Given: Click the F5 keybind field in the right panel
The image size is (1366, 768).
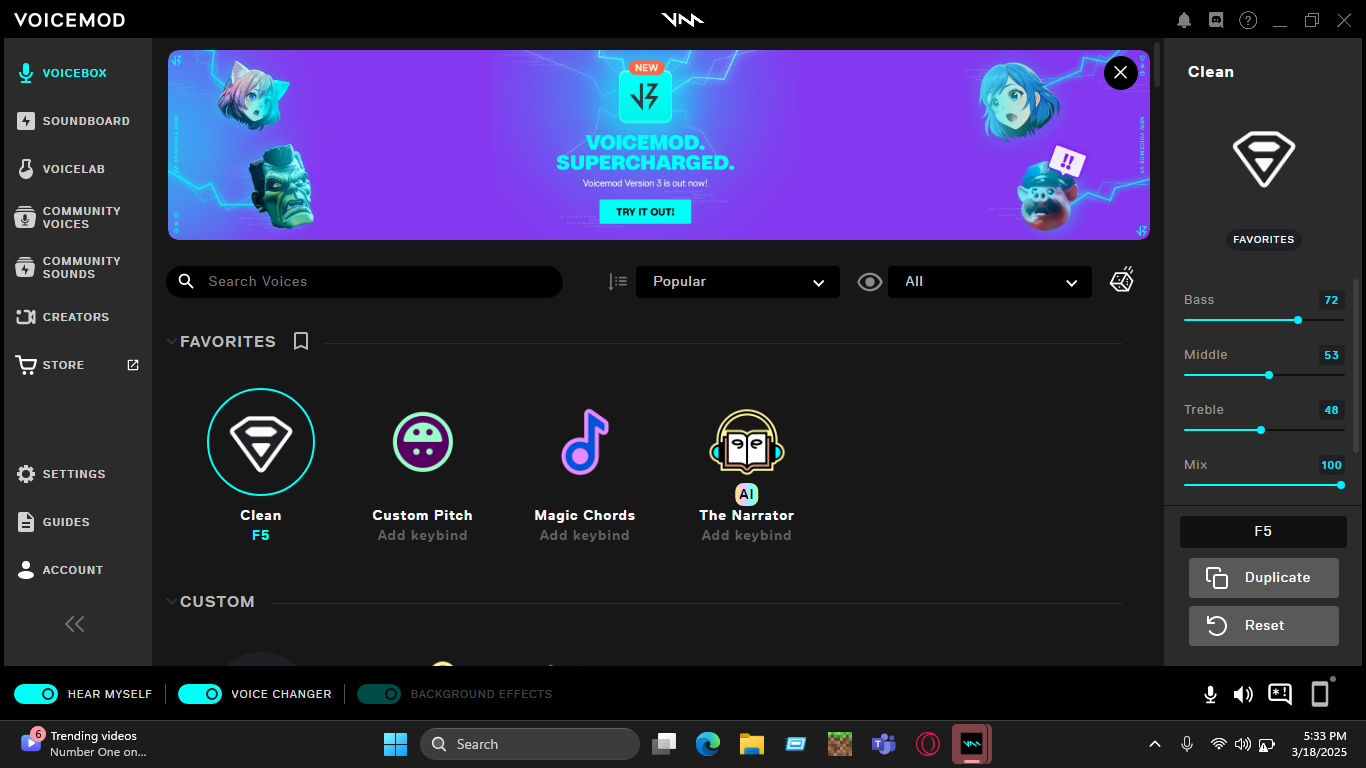Looking at the screenshot, I should pos(1264,532).
